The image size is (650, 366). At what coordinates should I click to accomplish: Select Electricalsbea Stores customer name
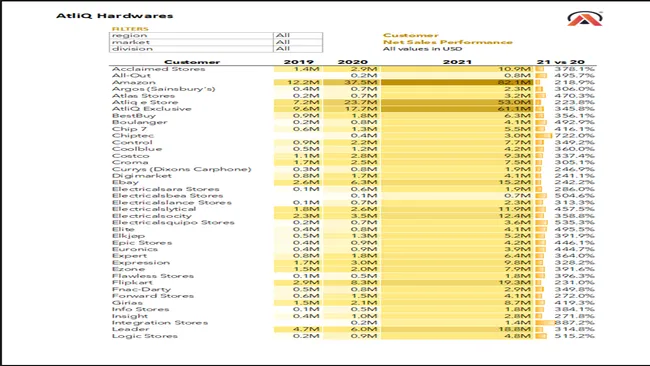167,196
